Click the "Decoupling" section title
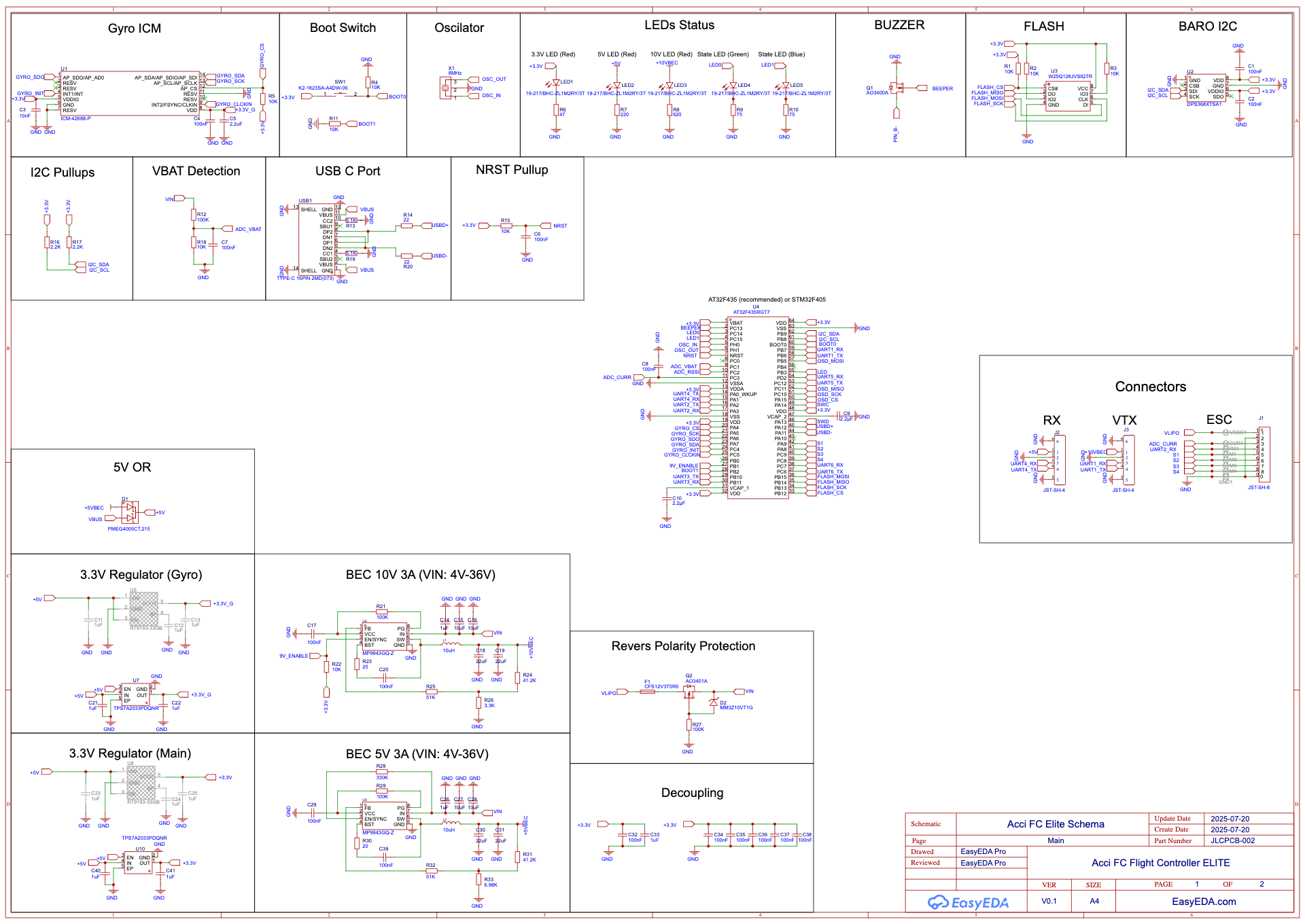The height and width of the screenshot is (924, 1305). (692, 793)
